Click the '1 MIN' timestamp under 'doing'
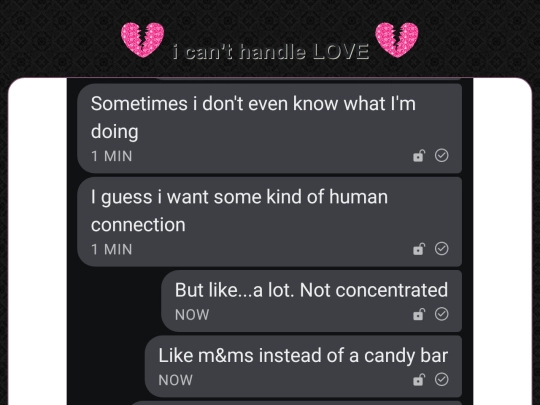This screenshot has width=540, height=405. click(112, 156)
